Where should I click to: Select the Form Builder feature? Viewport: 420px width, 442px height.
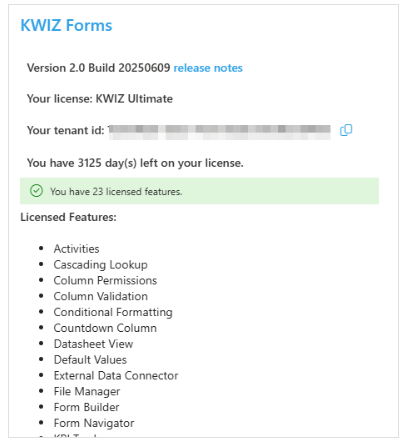click(87, 407)
